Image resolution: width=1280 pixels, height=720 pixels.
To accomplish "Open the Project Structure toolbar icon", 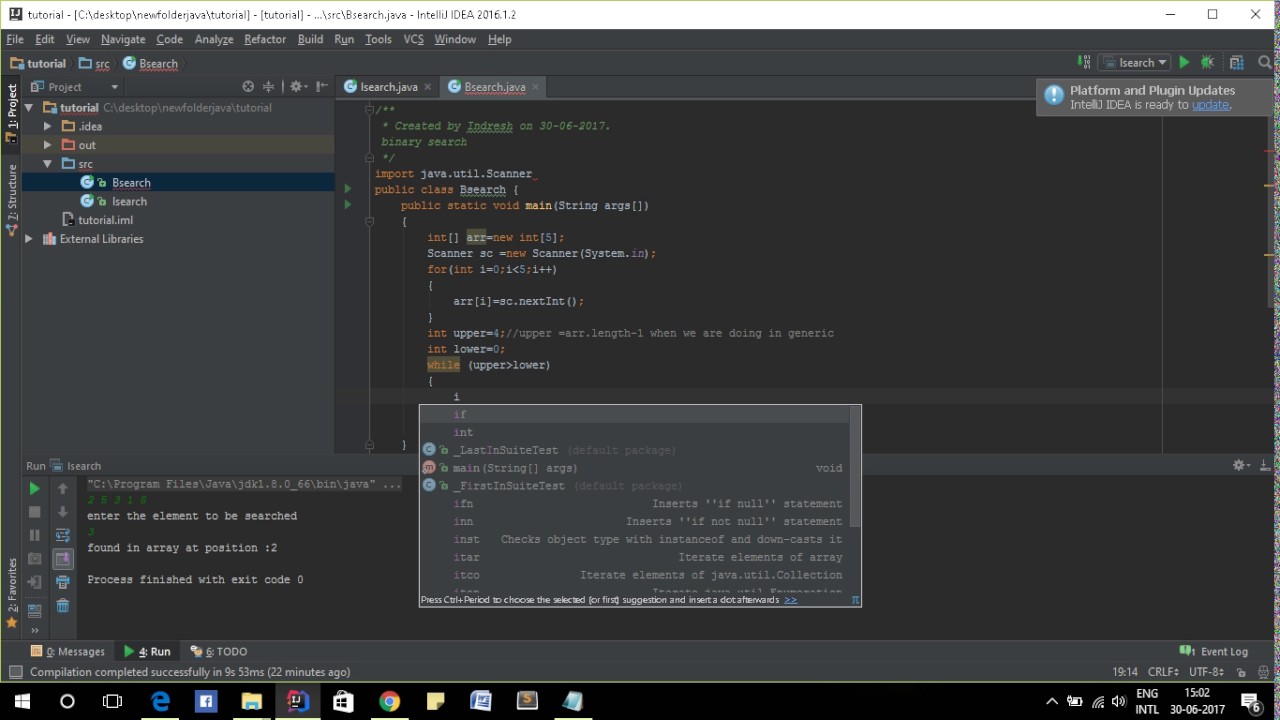I will 1236,62.
